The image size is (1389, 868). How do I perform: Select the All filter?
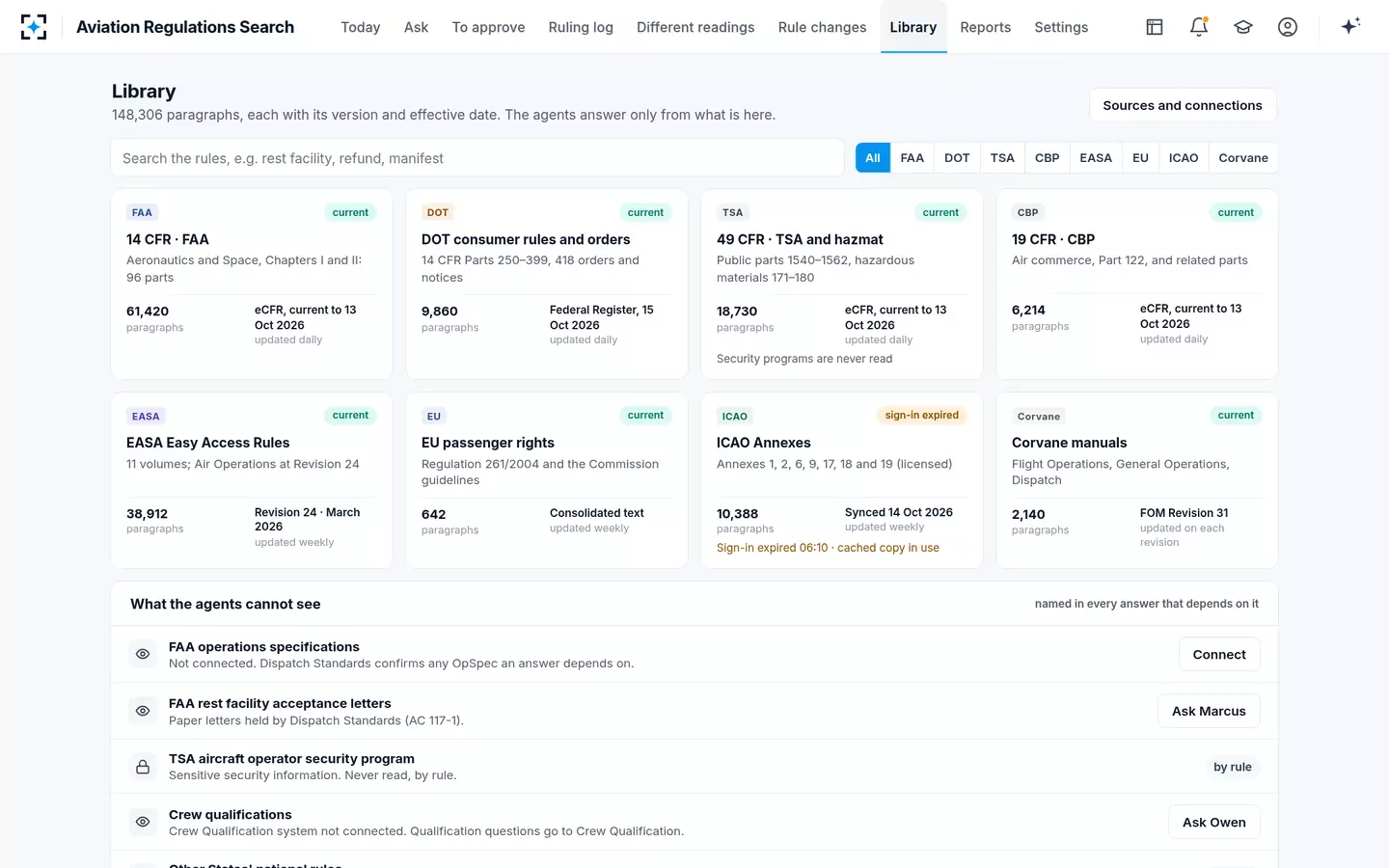click(872, 157)
